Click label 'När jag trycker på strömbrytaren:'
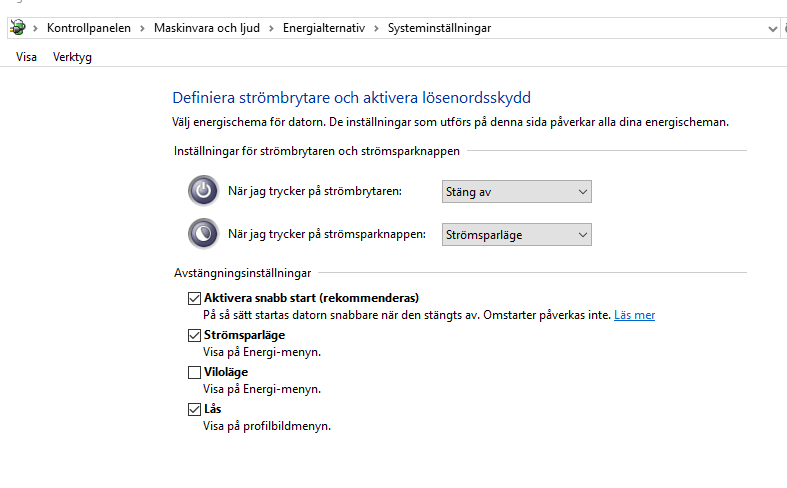The image size is (787, 488). (315, 191)
